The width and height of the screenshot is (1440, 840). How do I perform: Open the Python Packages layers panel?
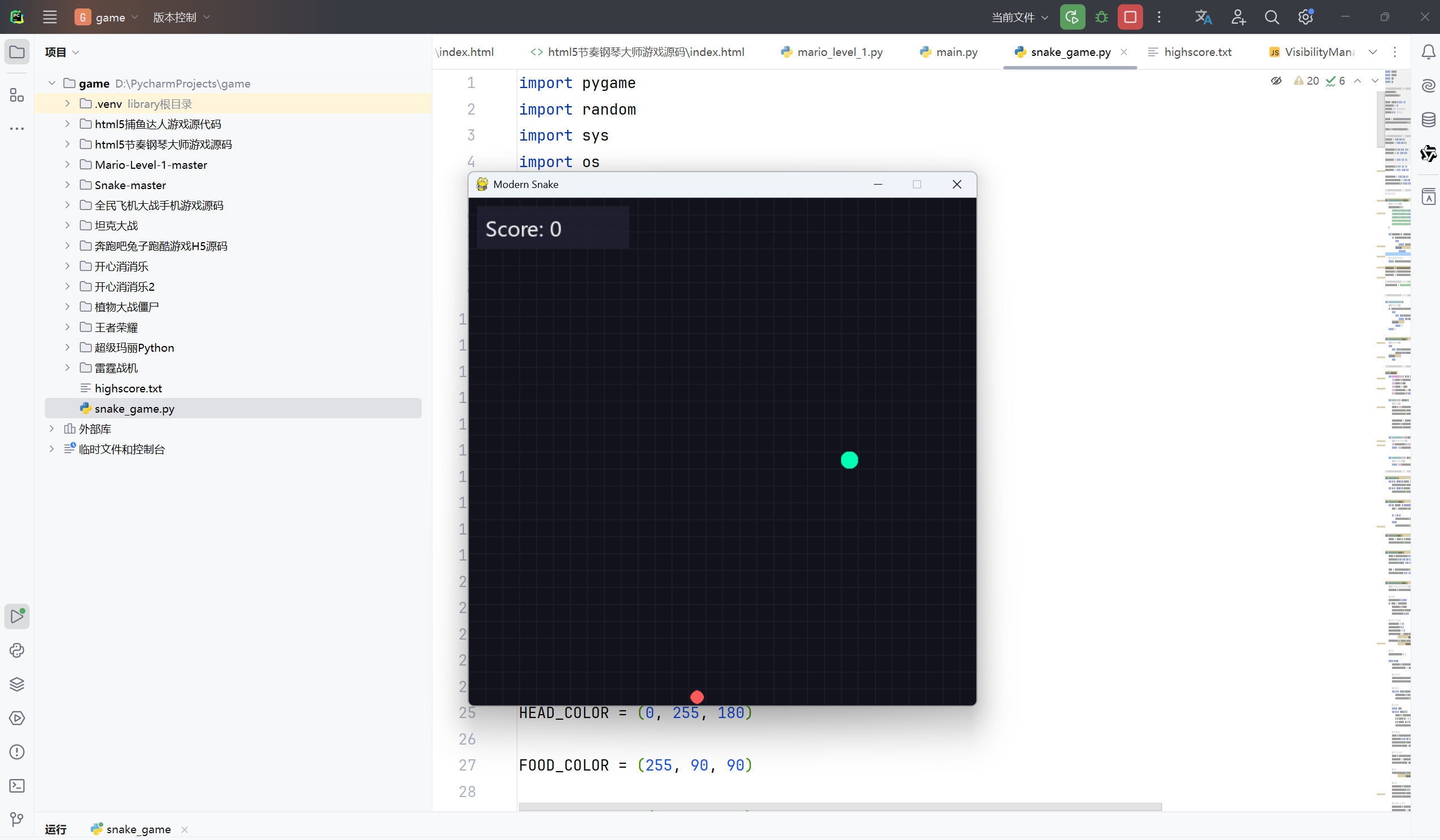point(16,684)
